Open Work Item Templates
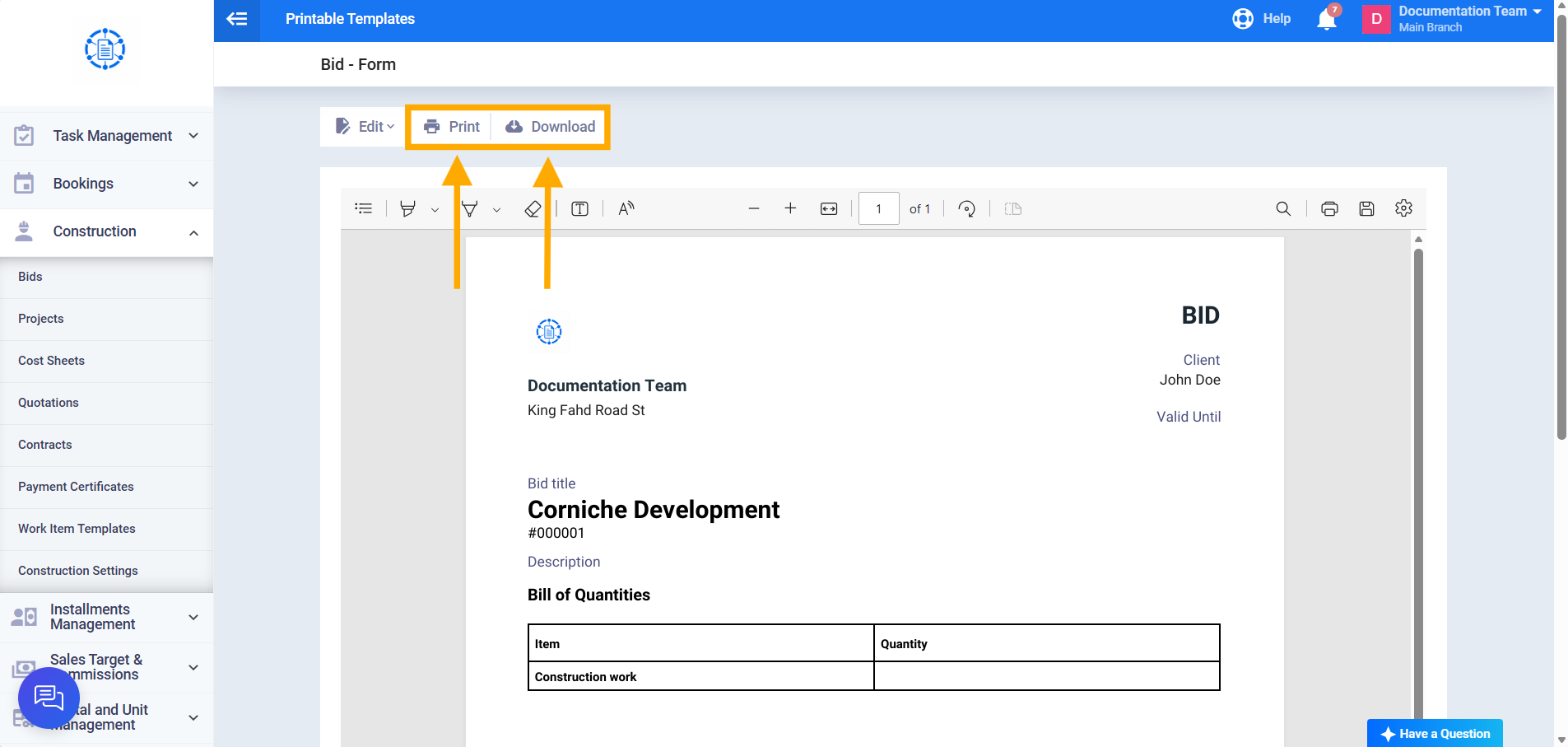This screenshot has height=747, width=1568. pyautogui.click(x=106, y=529)
